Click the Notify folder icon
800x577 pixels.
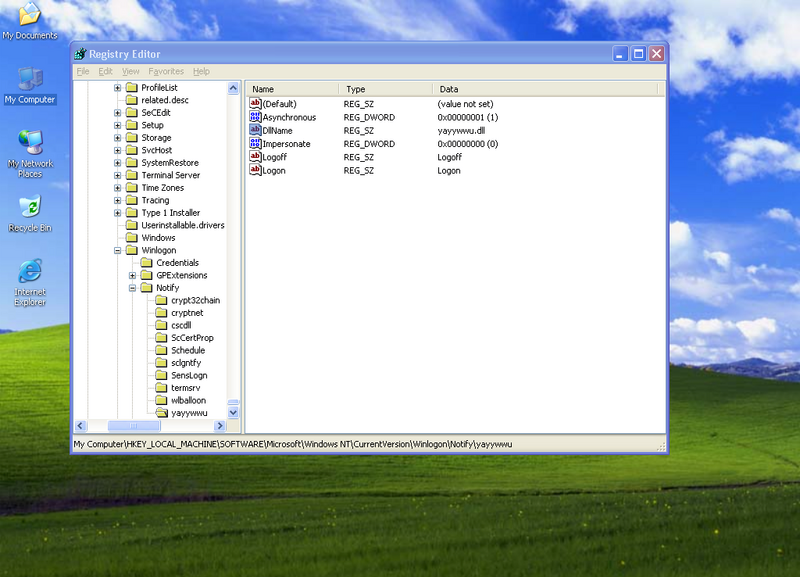point(146,288)
